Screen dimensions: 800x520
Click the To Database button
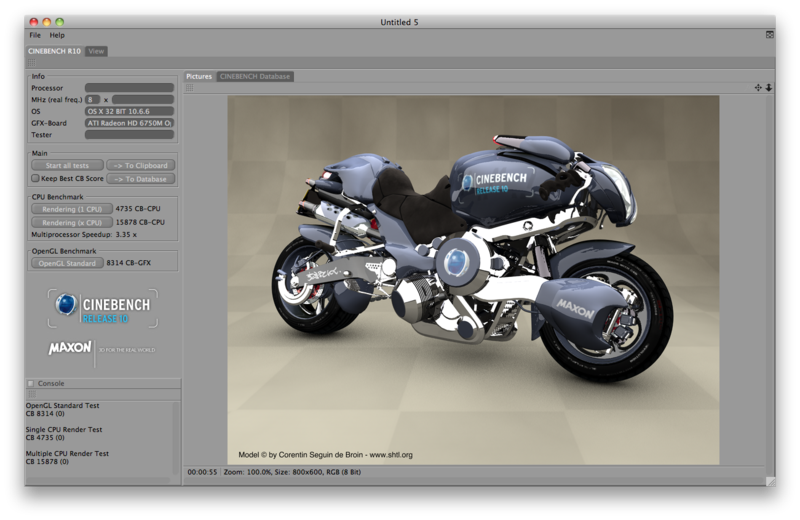(x=140, y=179)
